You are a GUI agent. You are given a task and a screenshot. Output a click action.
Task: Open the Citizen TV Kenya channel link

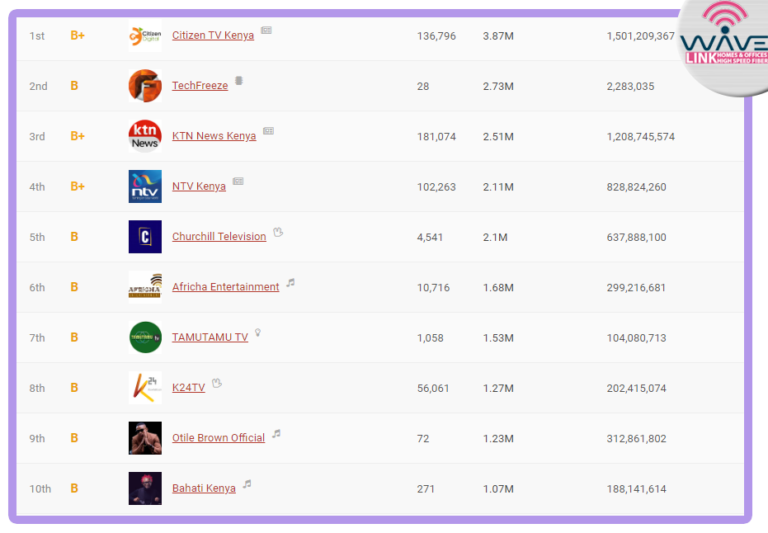213,35
